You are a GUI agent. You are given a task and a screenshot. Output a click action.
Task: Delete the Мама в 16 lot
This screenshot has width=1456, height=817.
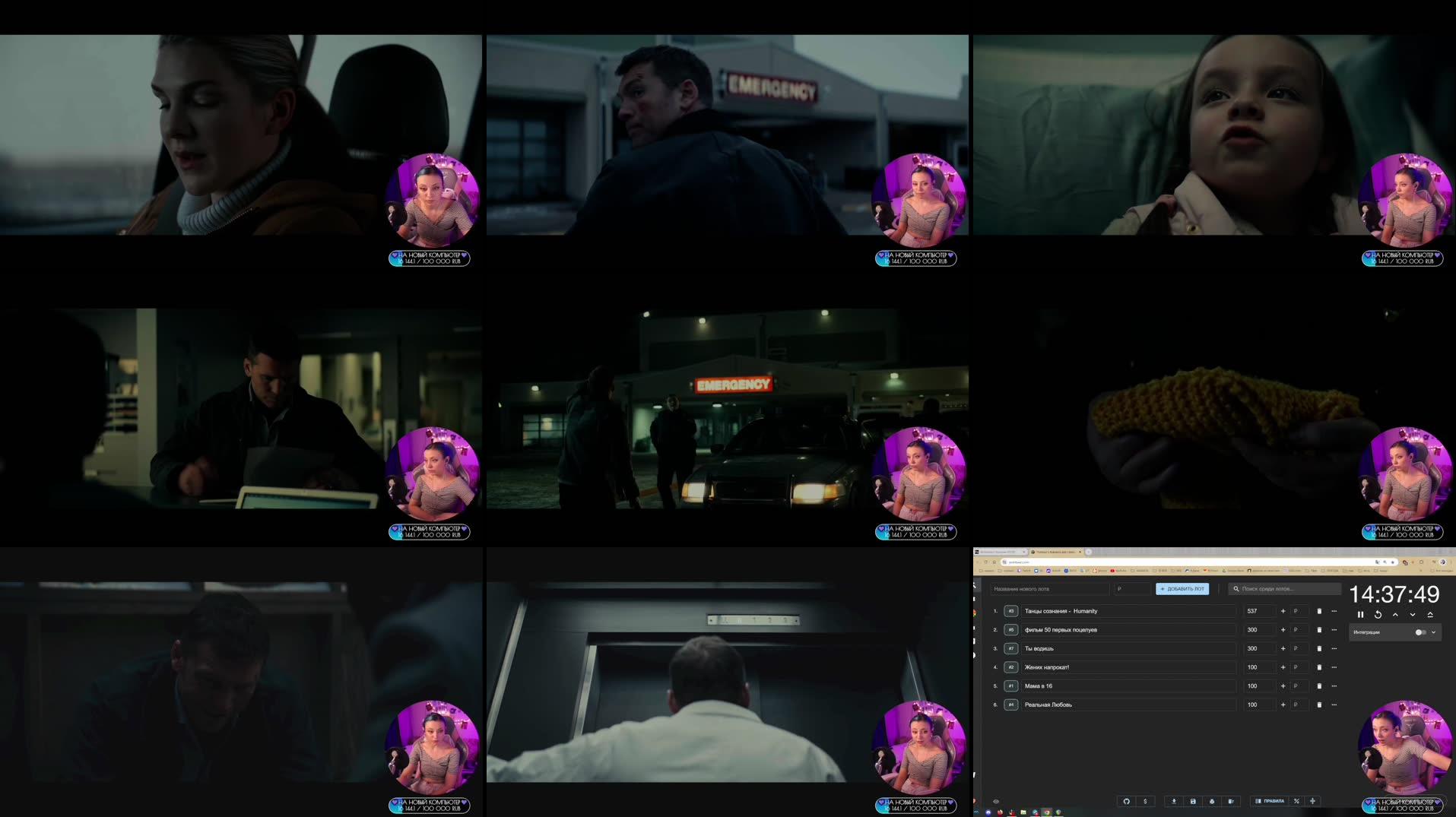pos(1319,686)
